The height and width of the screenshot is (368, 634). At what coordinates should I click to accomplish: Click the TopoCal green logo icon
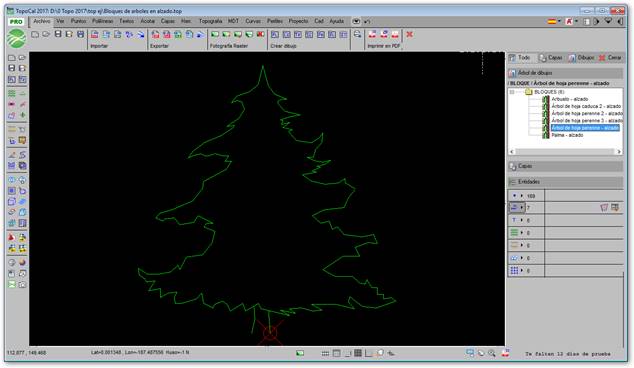(x=17, y=38)
